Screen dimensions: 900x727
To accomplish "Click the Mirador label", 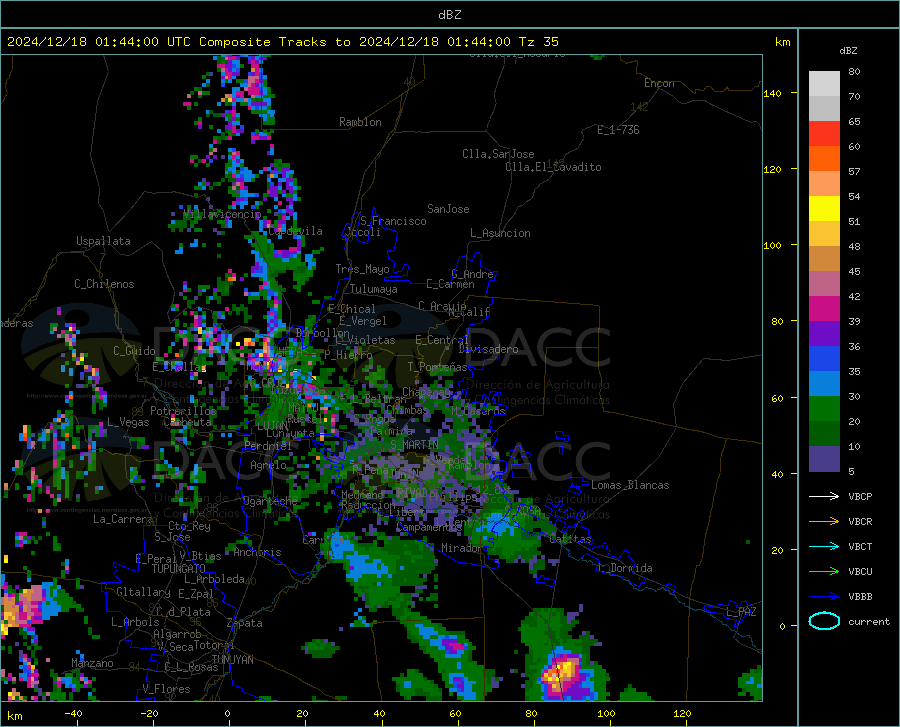I will (462, 548).
